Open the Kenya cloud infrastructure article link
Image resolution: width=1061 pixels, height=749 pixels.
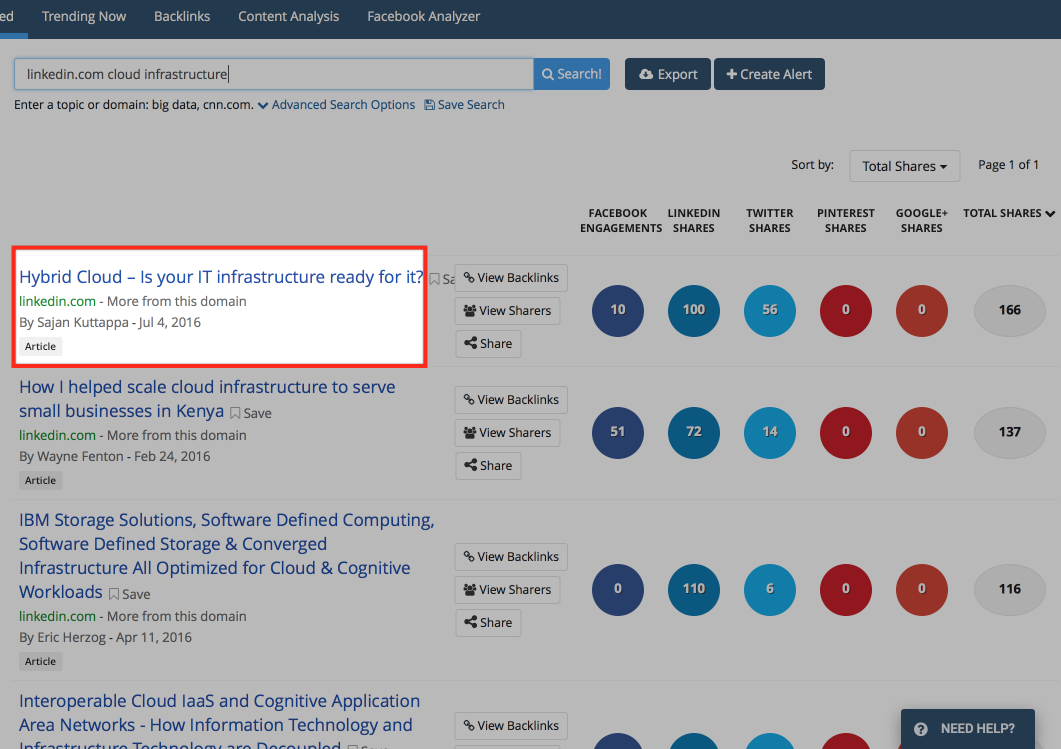pos(207,399)
